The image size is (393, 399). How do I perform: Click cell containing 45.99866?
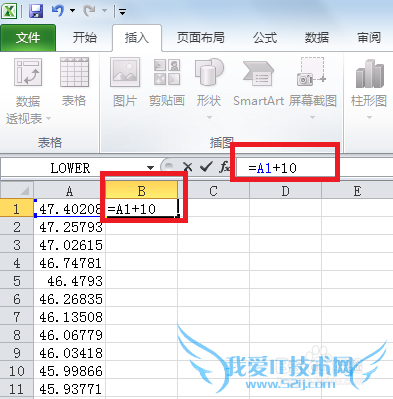click(69, 371)
